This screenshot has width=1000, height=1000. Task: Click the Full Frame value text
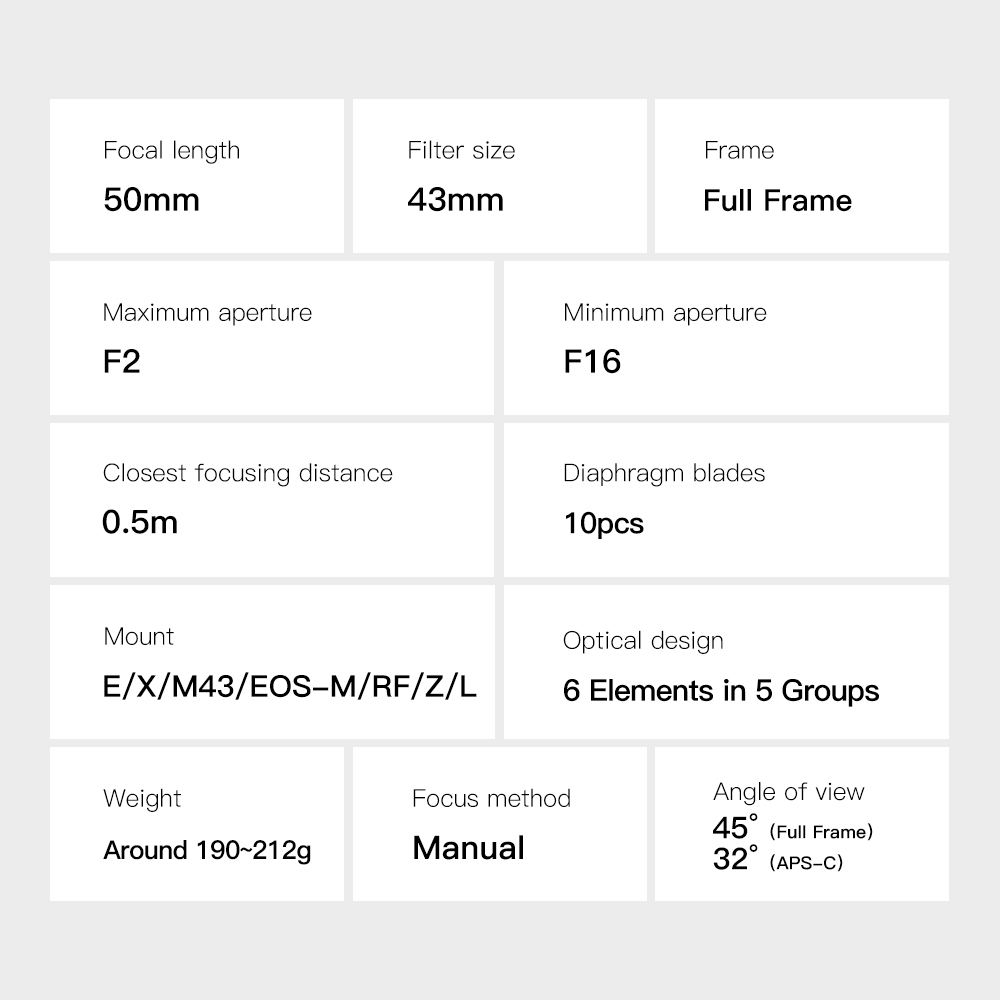tap(777, 200)
